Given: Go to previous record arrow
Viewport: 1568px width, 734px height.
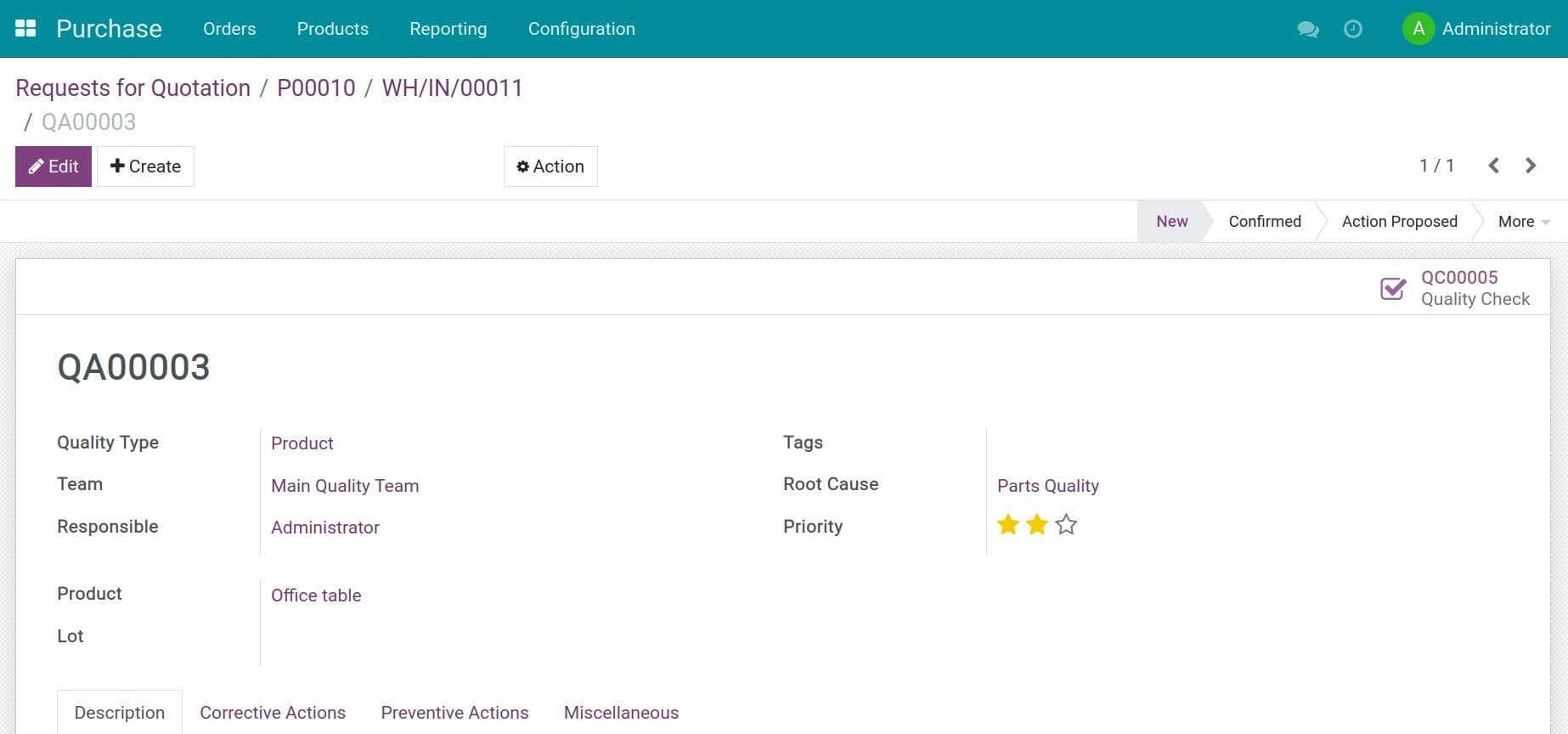Looking at the screenshot, I should [1493, 166].
